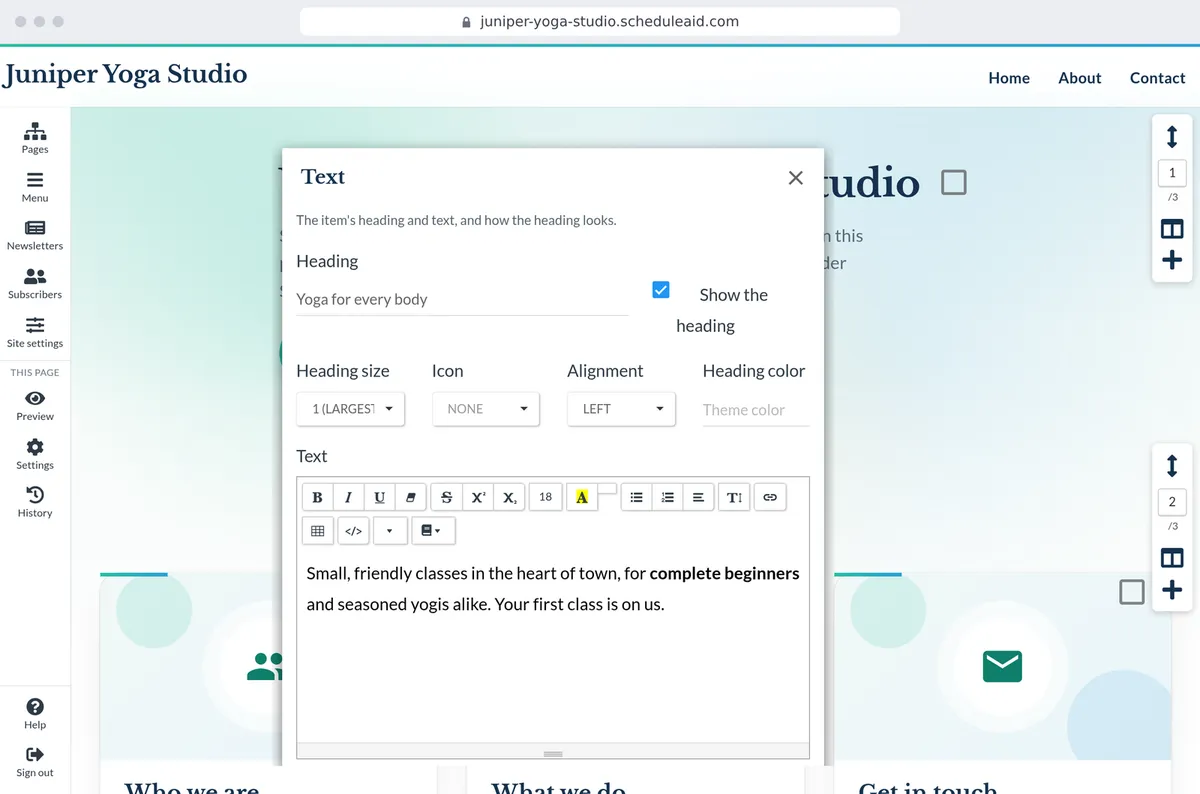
Task: Sign out using the sidebar icon
Action: coord(35,762)
